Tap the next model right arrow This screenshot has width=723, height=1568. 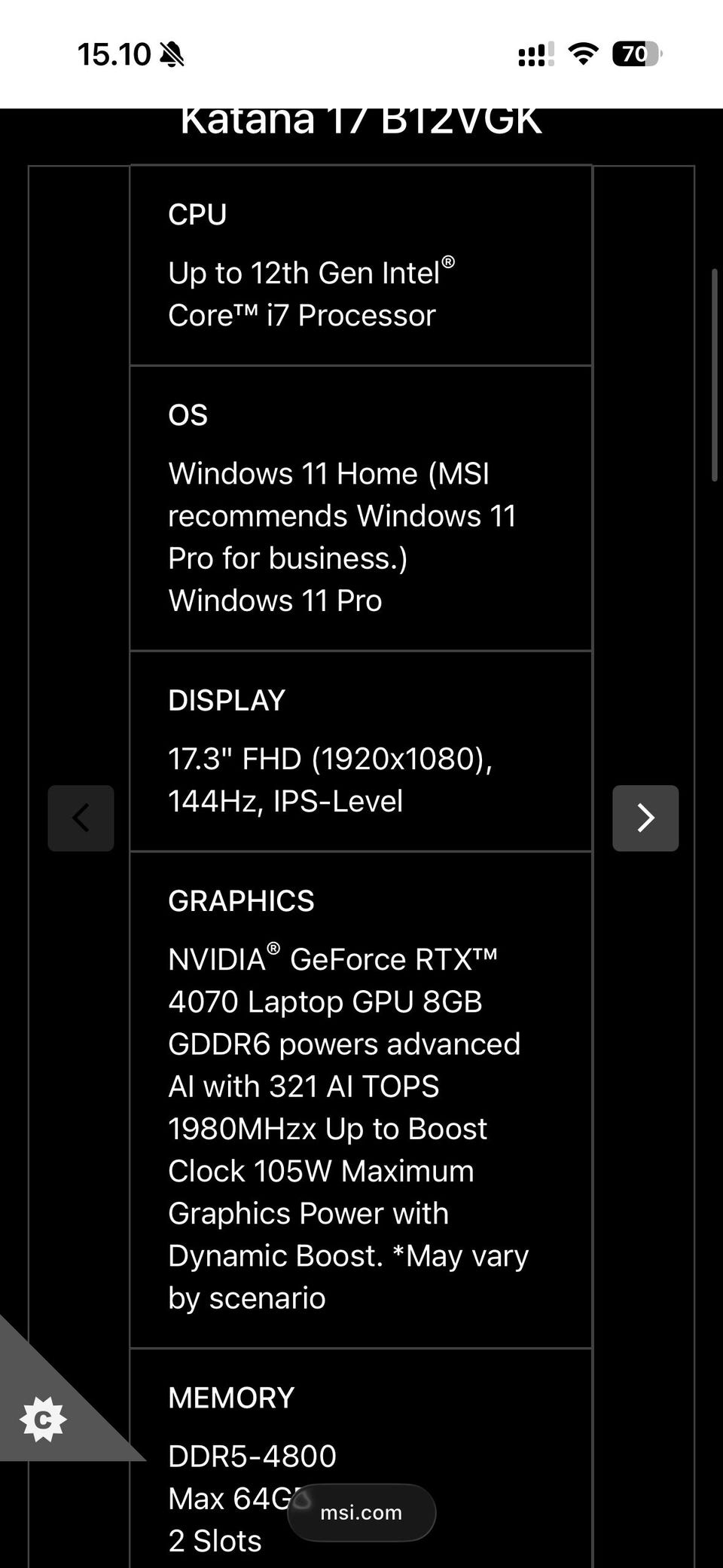[x=645, y=818]
